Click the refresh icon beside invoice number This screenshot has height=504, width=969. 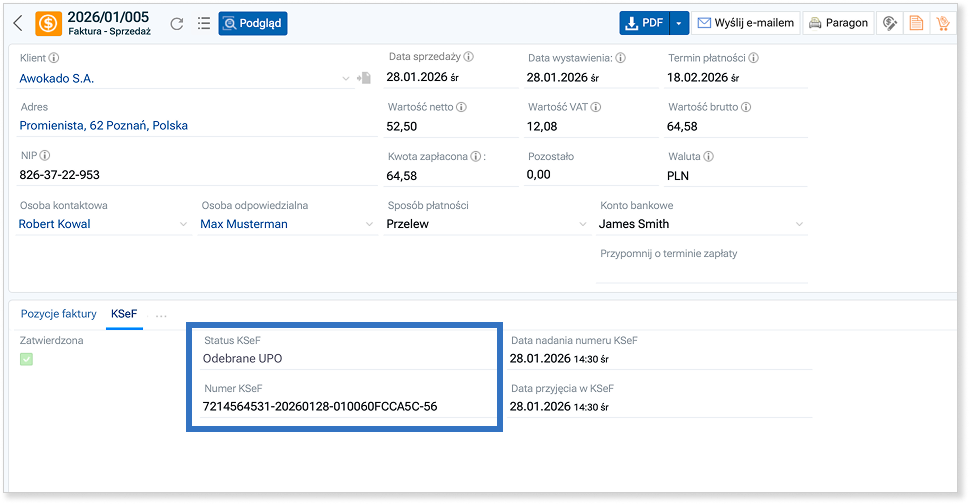[x=177, y=24]
